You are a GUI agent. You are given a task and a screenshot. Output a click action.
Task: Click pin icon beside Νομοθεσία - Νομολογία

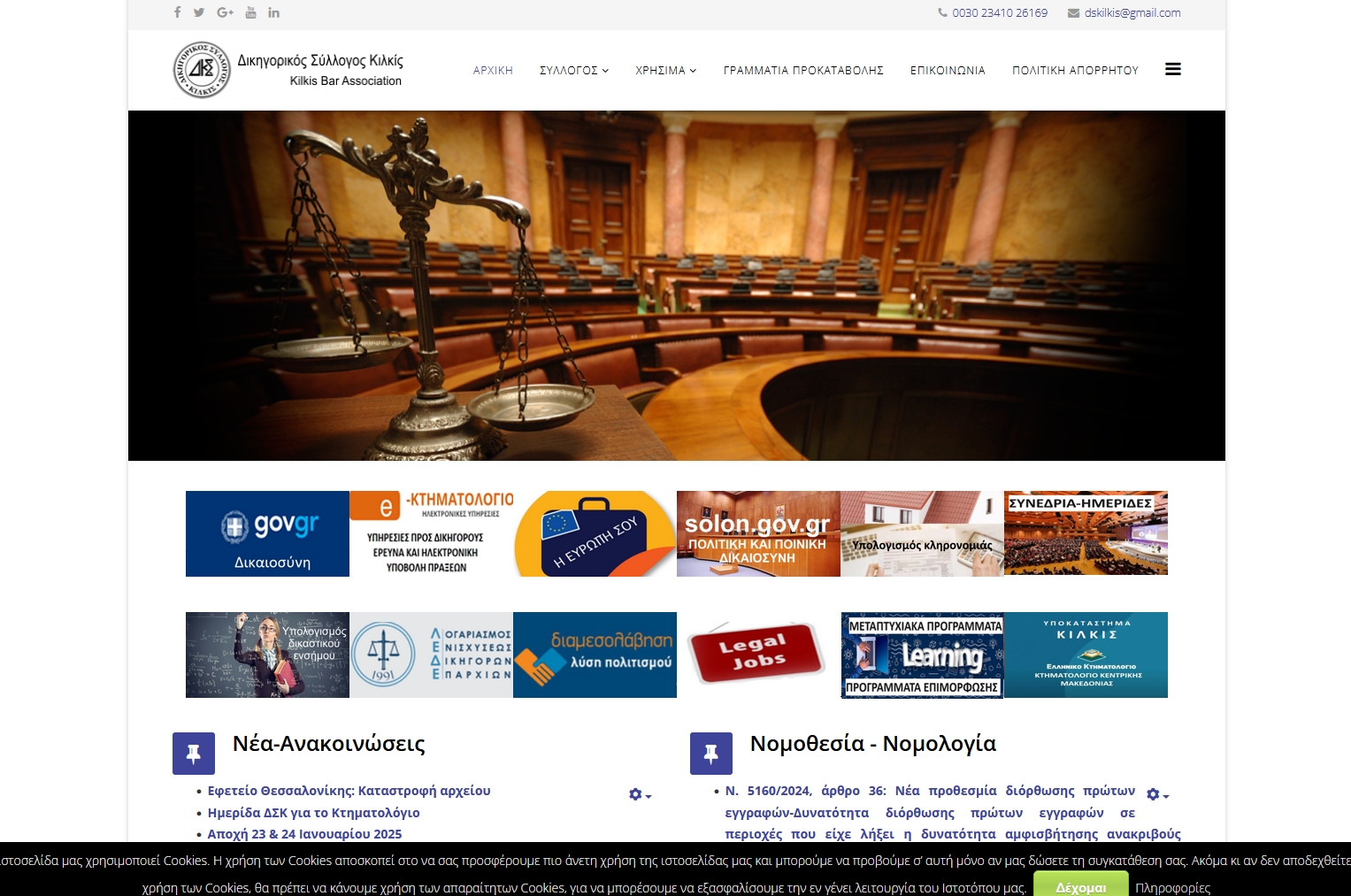711,754
